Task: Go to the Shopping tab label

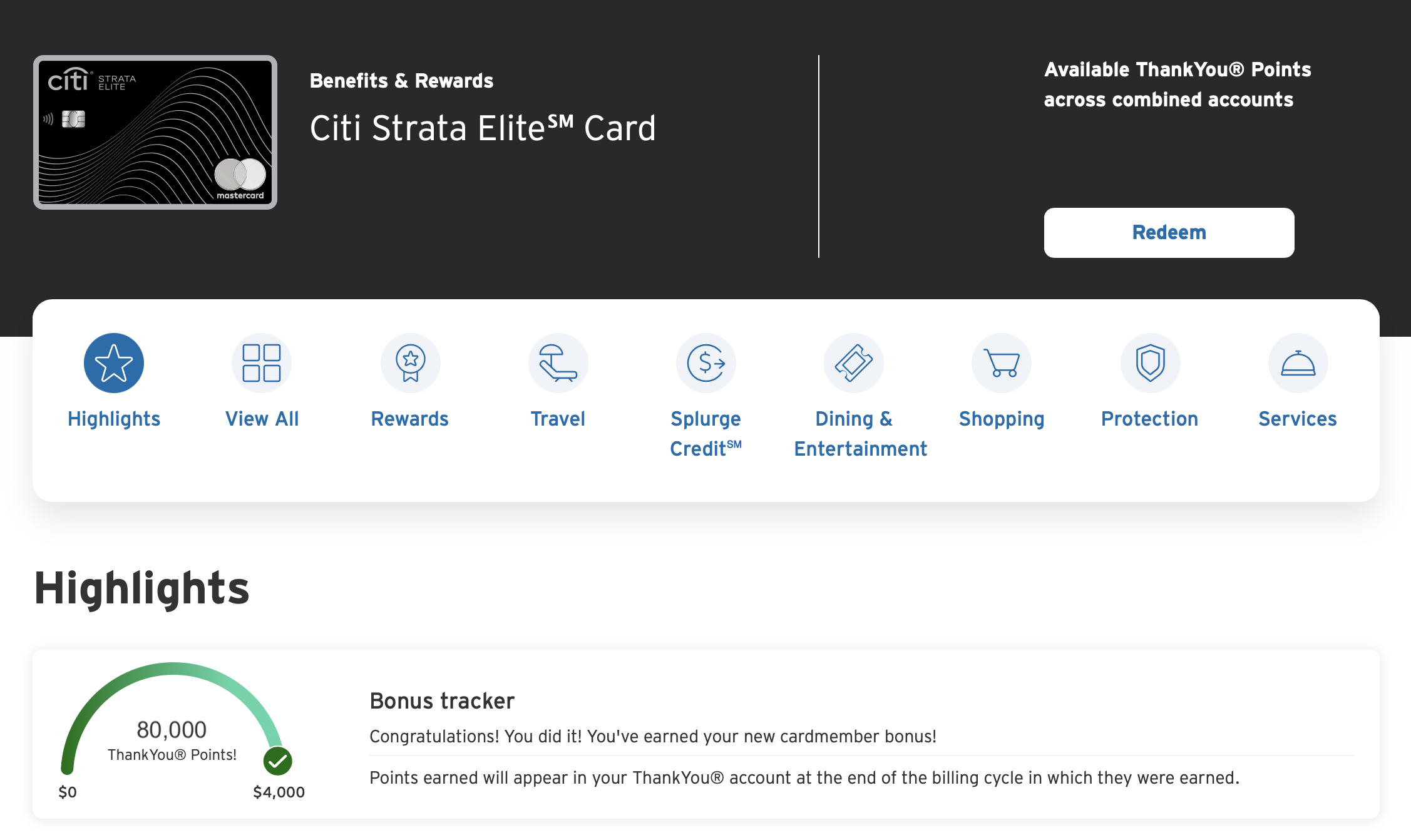Action: click(1002, 419)
